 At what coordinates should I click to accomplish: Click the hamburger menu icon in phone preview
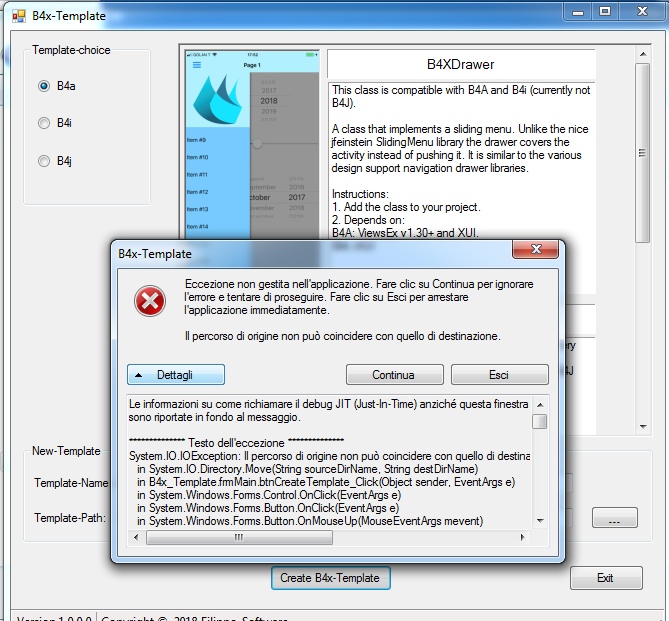(x=197, y=65)
